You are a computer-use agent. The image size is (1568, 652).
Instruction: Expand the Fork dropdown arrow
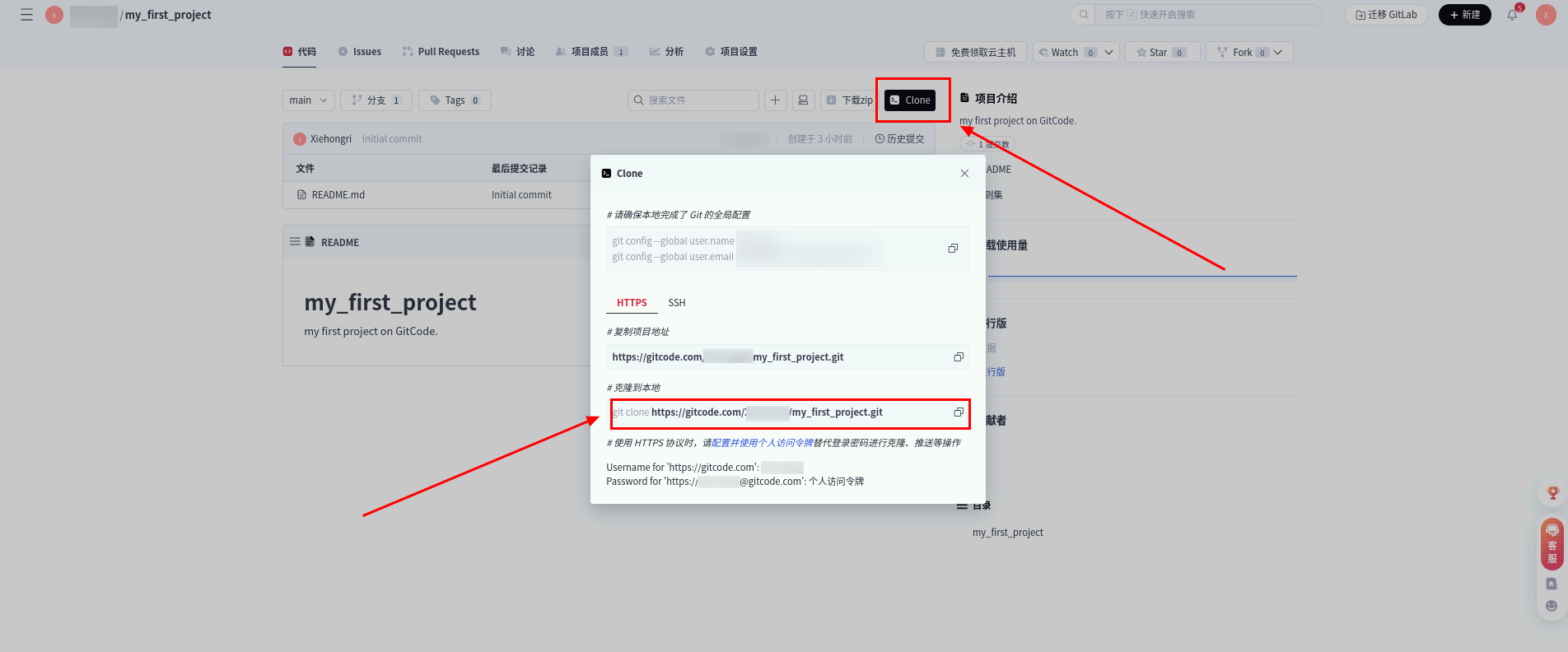(1278, 53)
